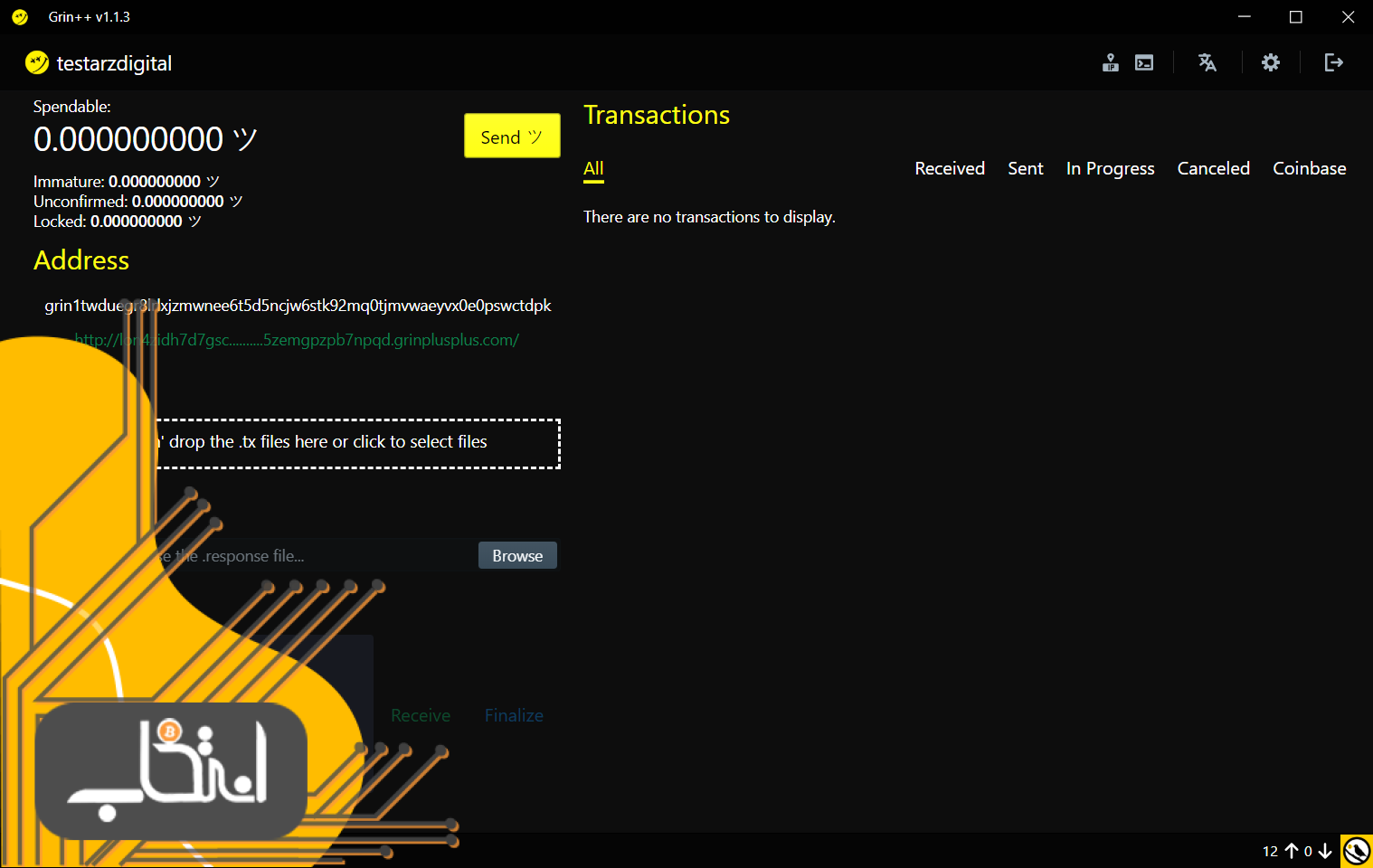
Task: Switch to the Coinbase tab
Action: pyautogui.click(x=1309, y=169)
